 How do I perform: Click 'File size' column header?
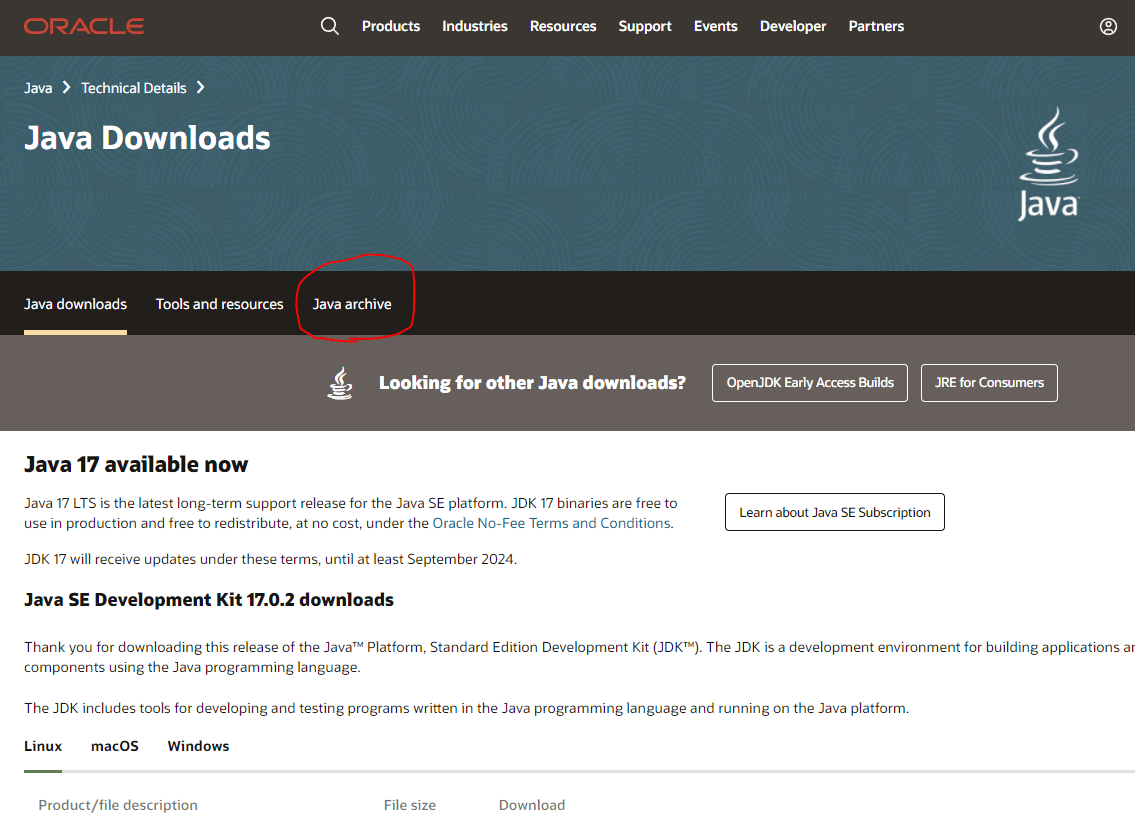(x=410, y=805)
